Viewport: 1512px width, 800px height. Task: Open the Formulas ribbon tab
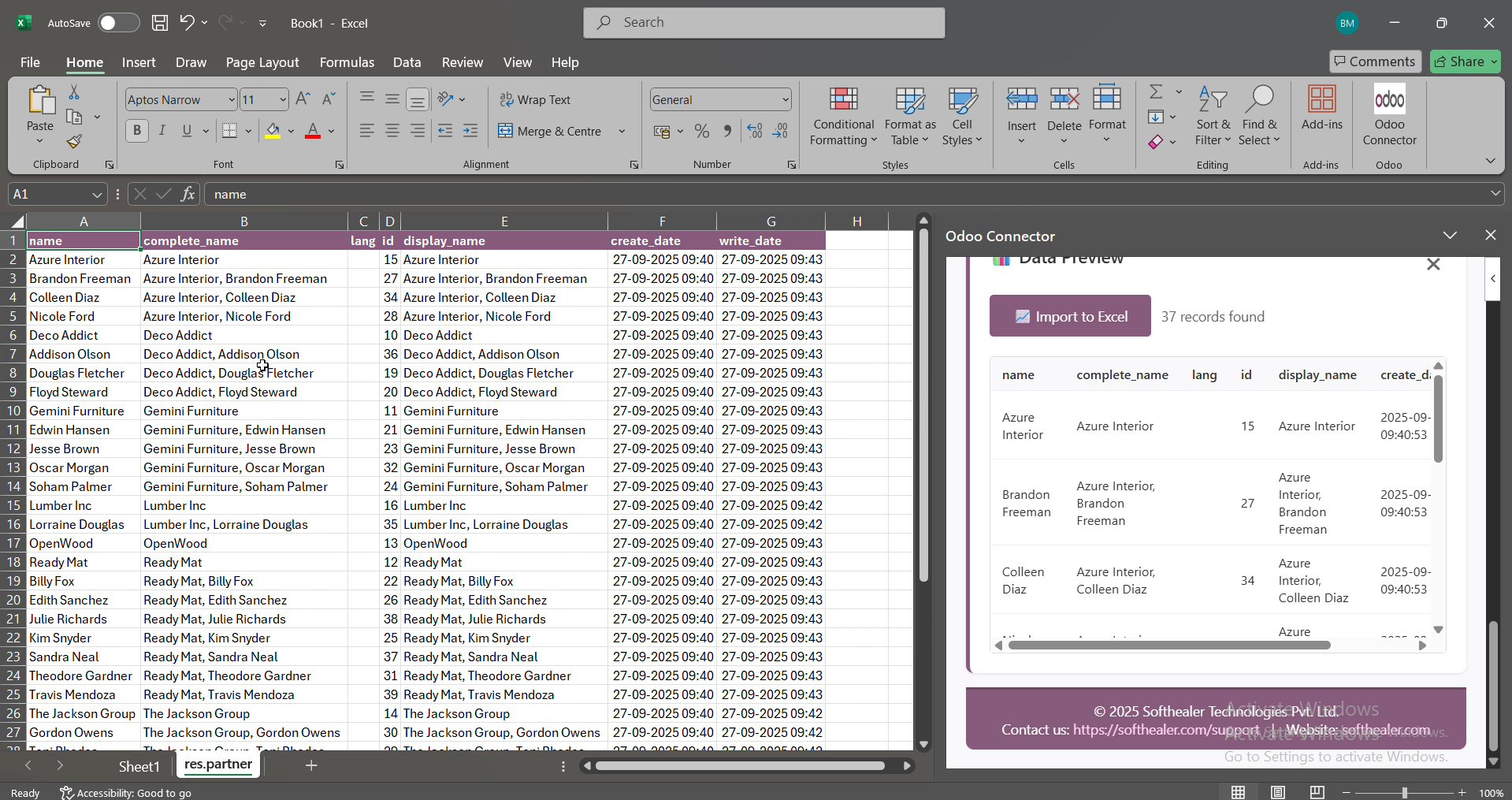[347, 62]
